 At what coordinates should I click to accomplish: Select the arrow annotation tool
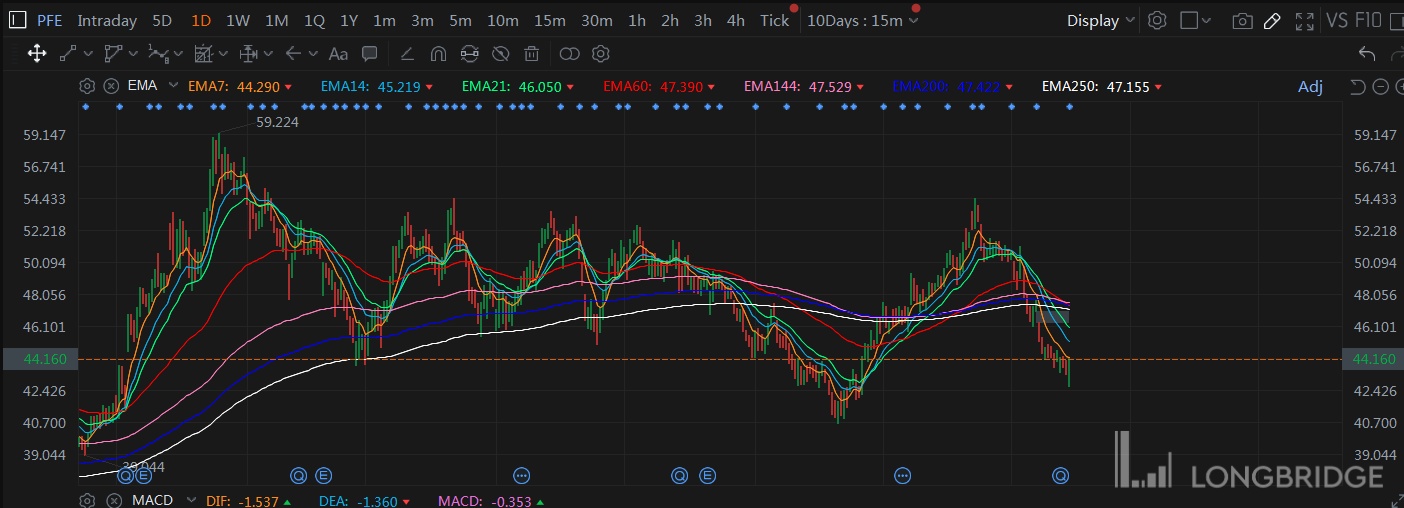(294, 54)
